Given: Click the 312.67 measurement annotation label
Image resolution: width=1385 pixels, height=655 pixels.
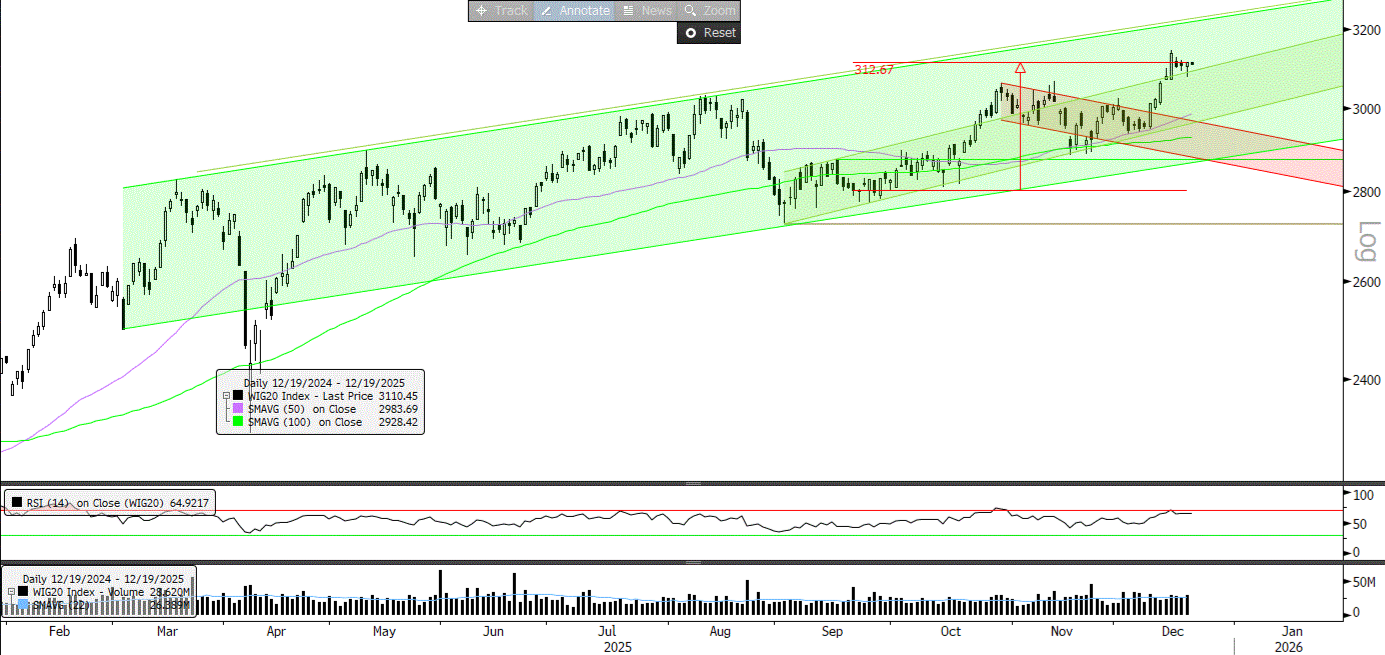Looking at the screenshot, I should [x=873, y=69].
